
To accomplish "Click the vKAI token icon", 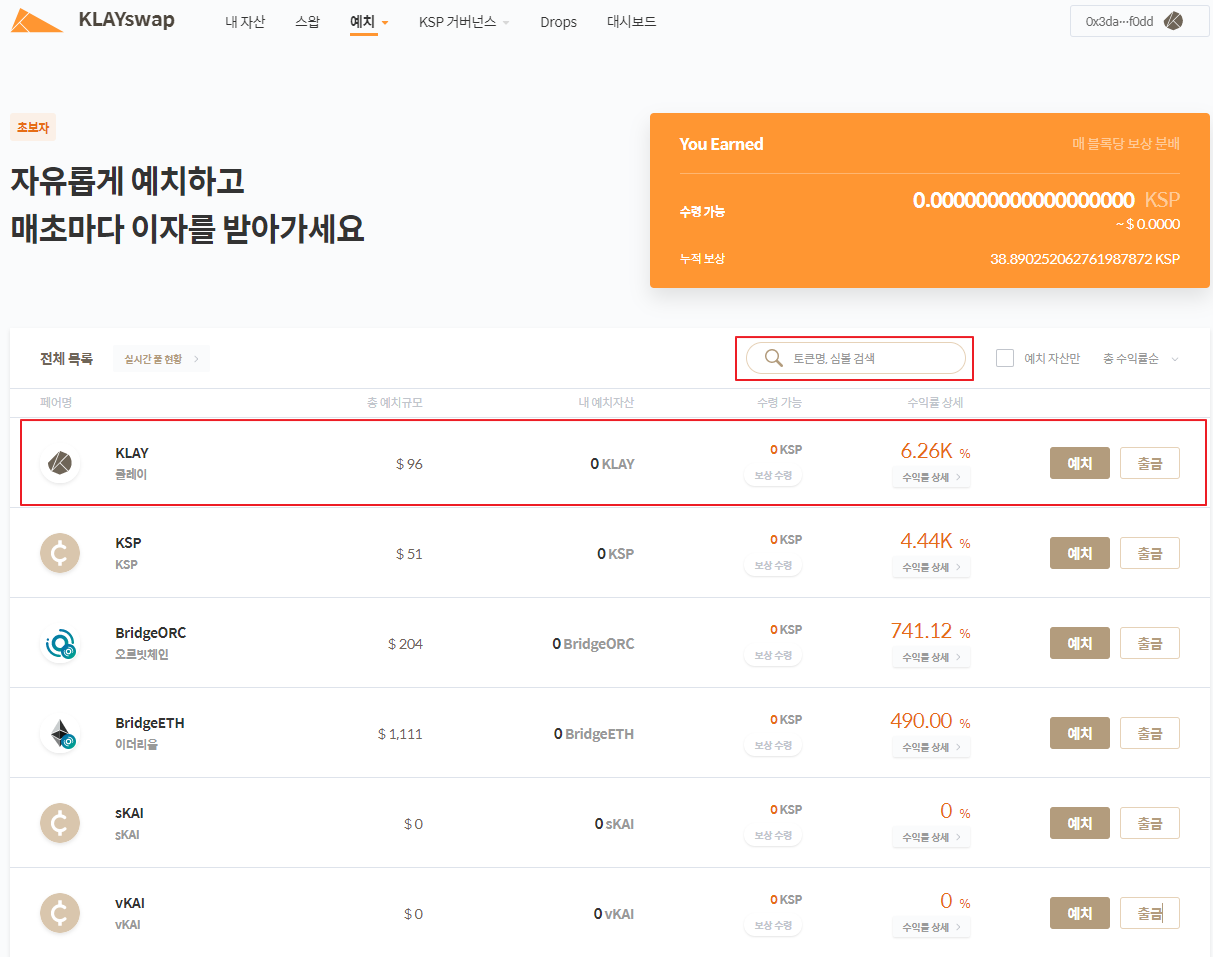I will point(60,913).
